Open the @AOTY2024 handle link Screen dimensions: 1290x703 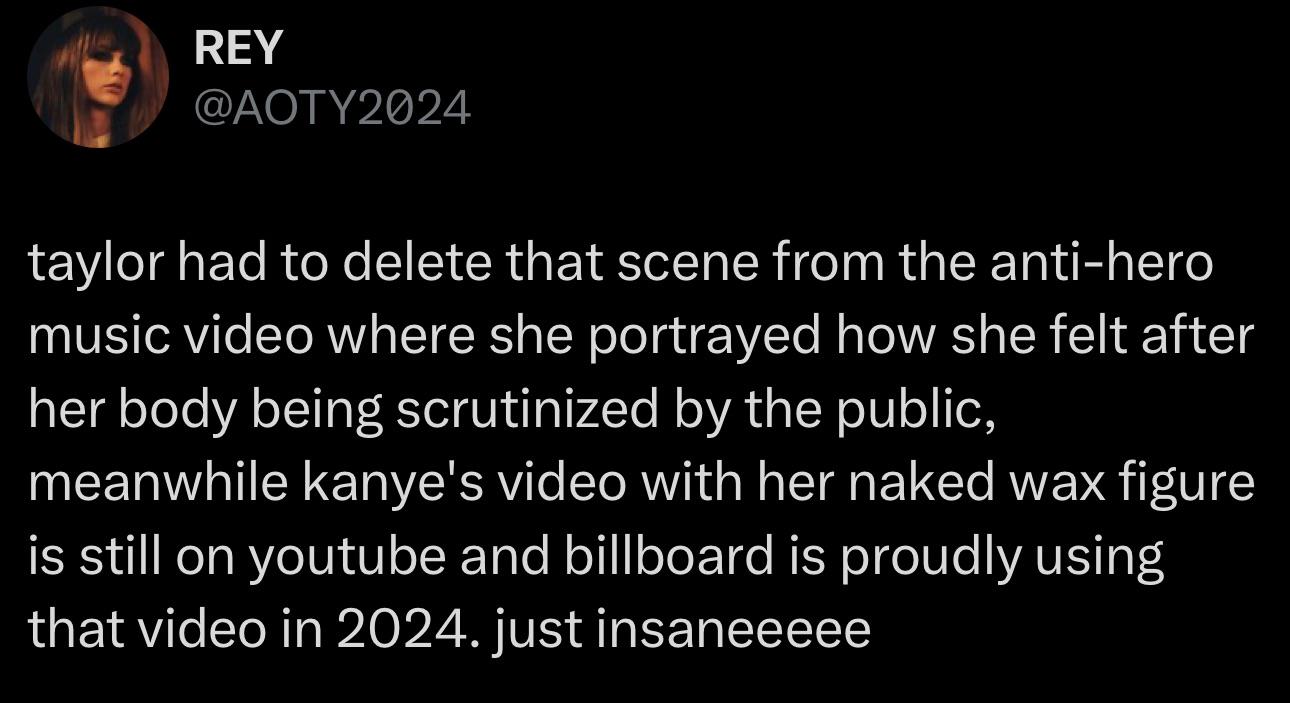pyautogui.click(x=332, y=108)
